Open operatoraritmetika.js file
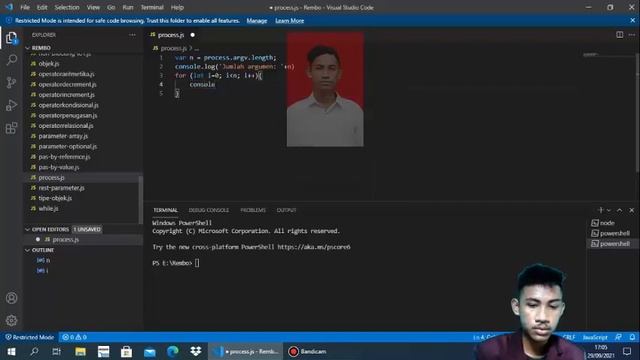Screen dimensions: 640x360 [x=67, y=74]
